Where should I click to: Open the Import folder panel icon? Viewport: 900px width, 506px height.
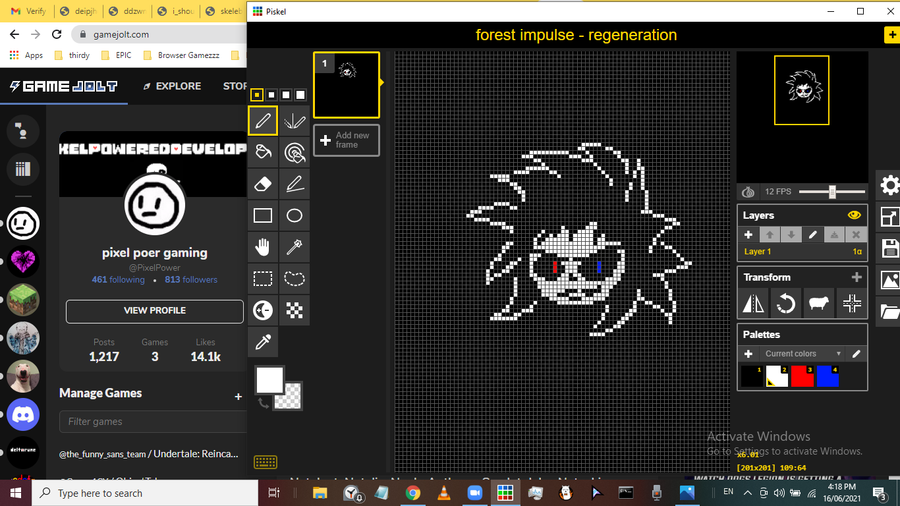889,312
